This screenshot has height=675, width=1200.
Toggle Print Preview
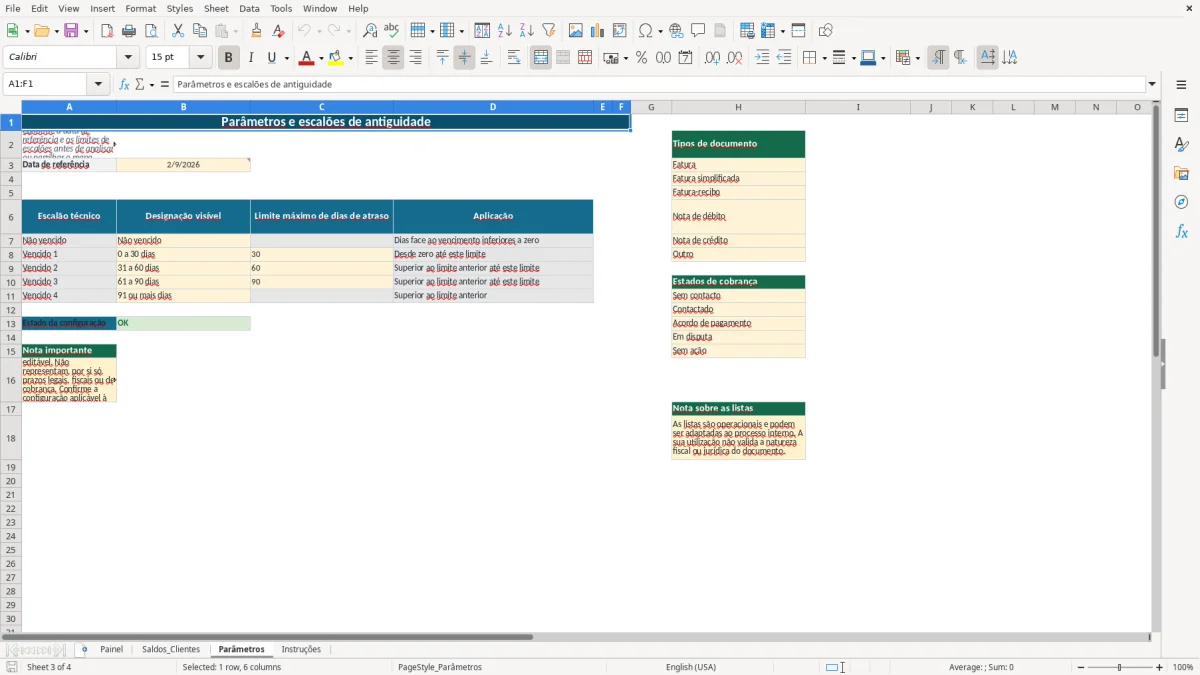click(151, 31)
